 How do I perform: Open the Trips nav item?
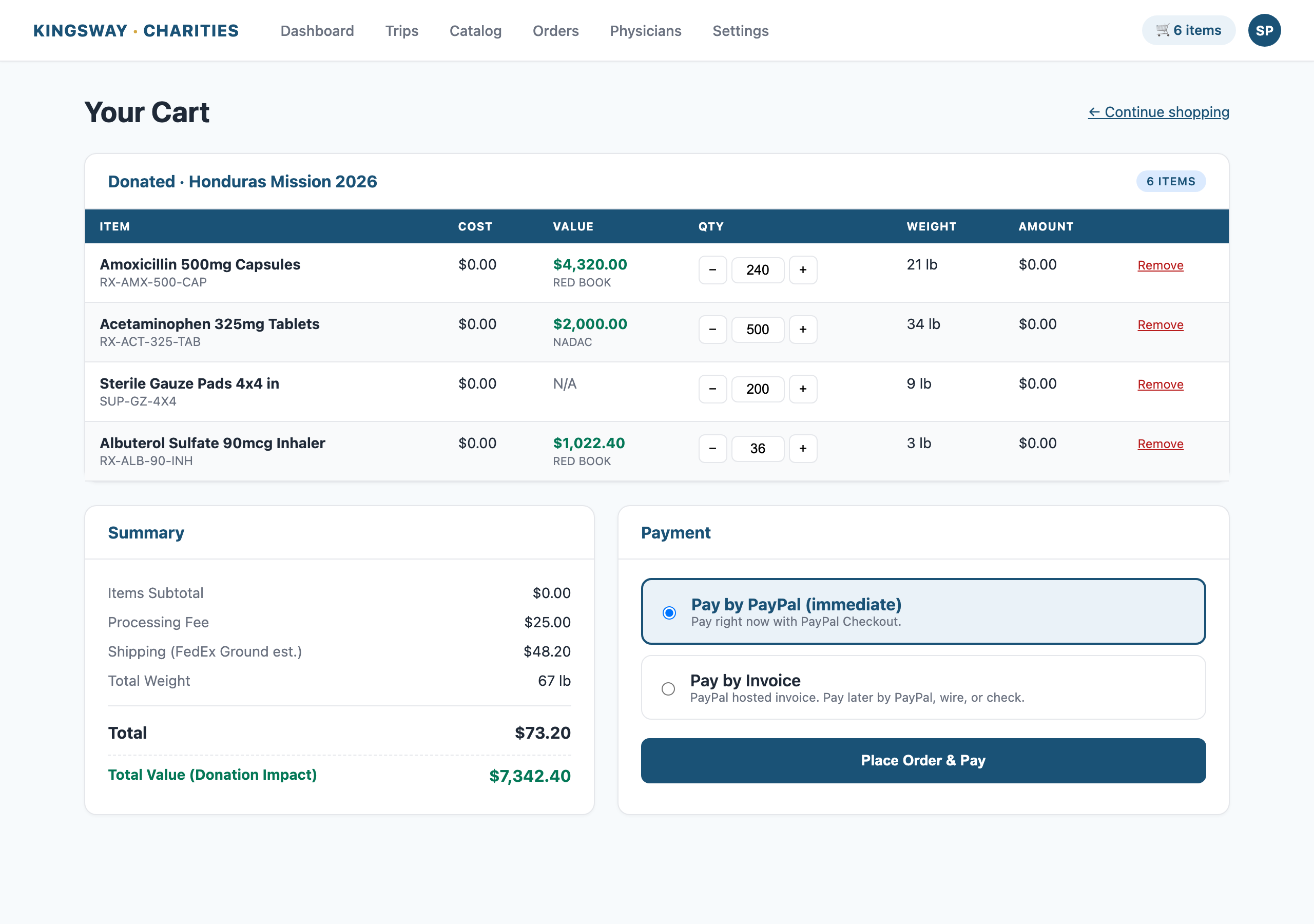click(402, 31)
